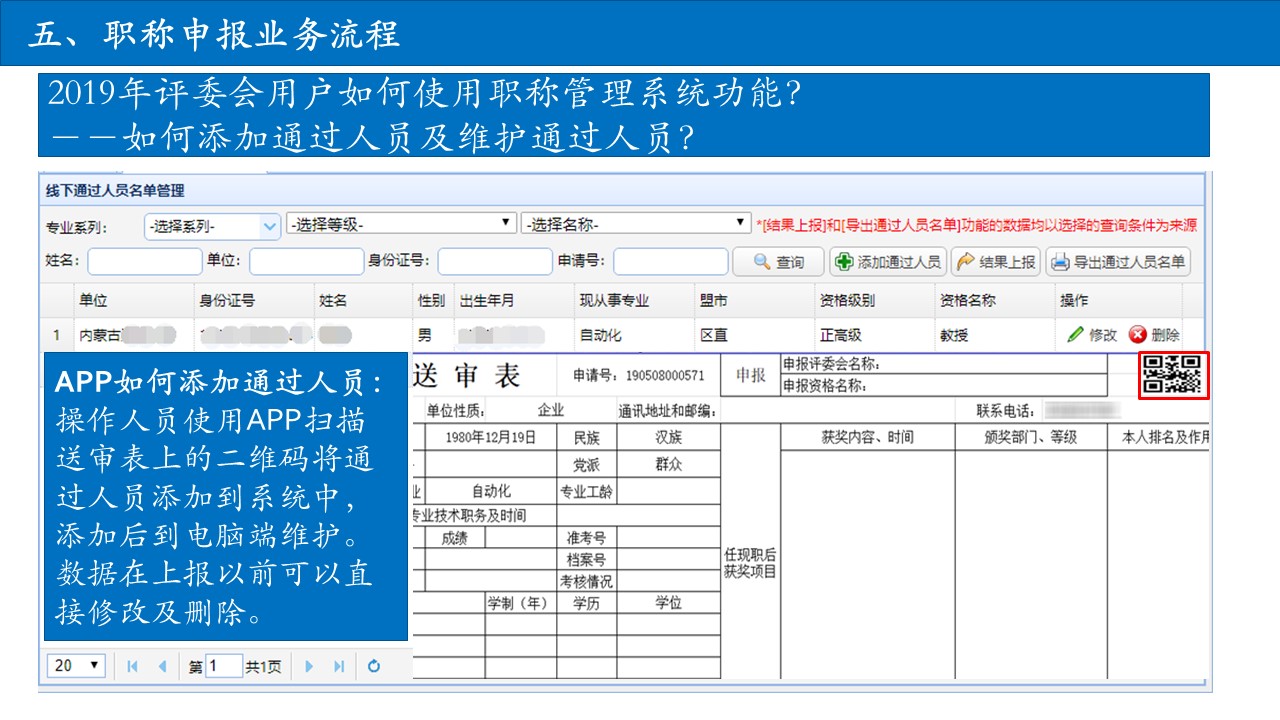
Task: Open the 选择名称 dropdown
Action: [x=635, y=224]
